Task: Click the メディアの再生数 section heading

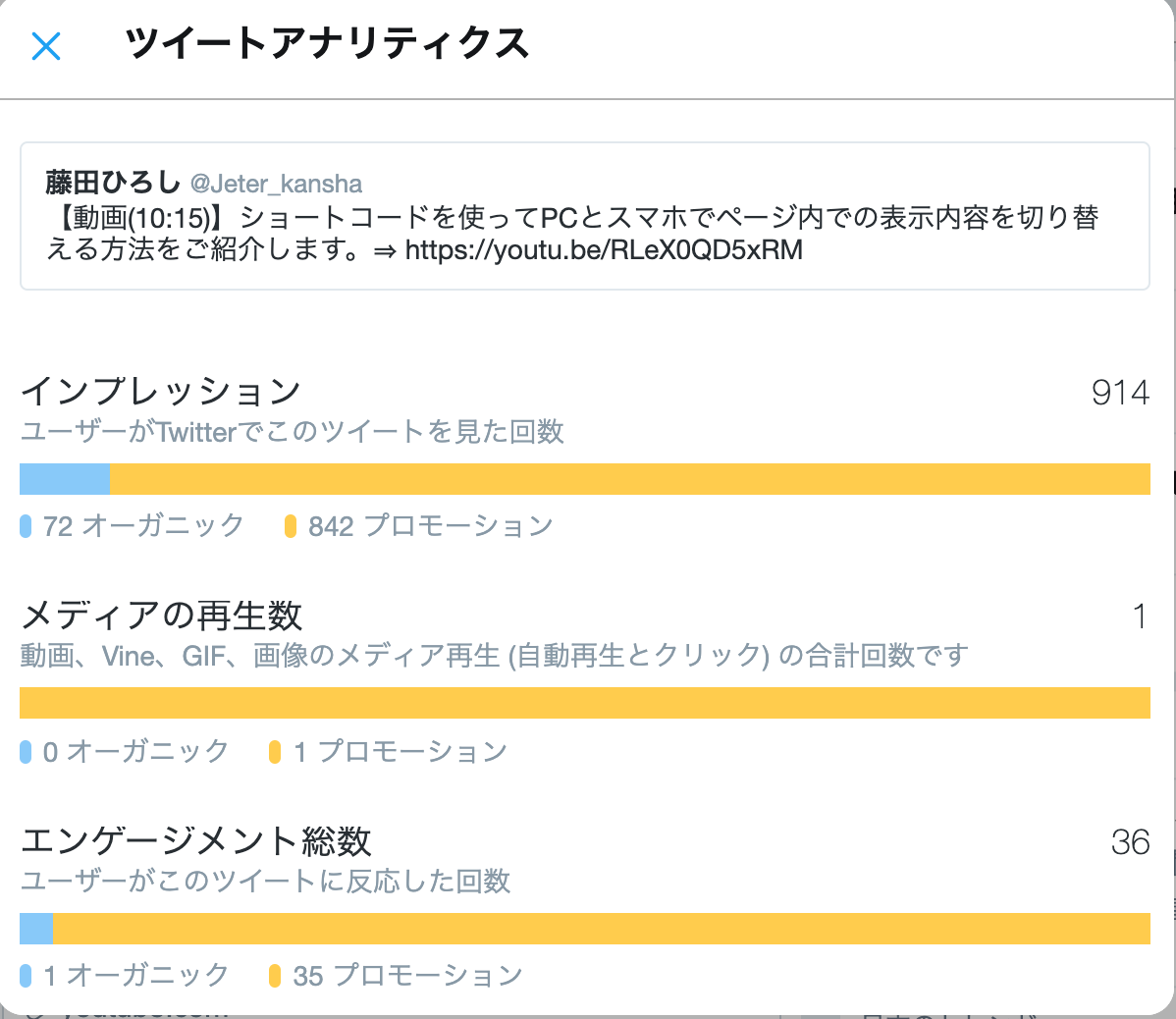Action: [162, 616]
